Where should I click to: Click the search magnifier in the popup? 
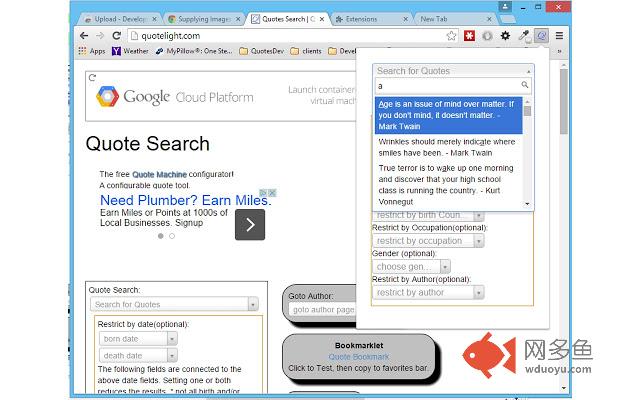524,85
